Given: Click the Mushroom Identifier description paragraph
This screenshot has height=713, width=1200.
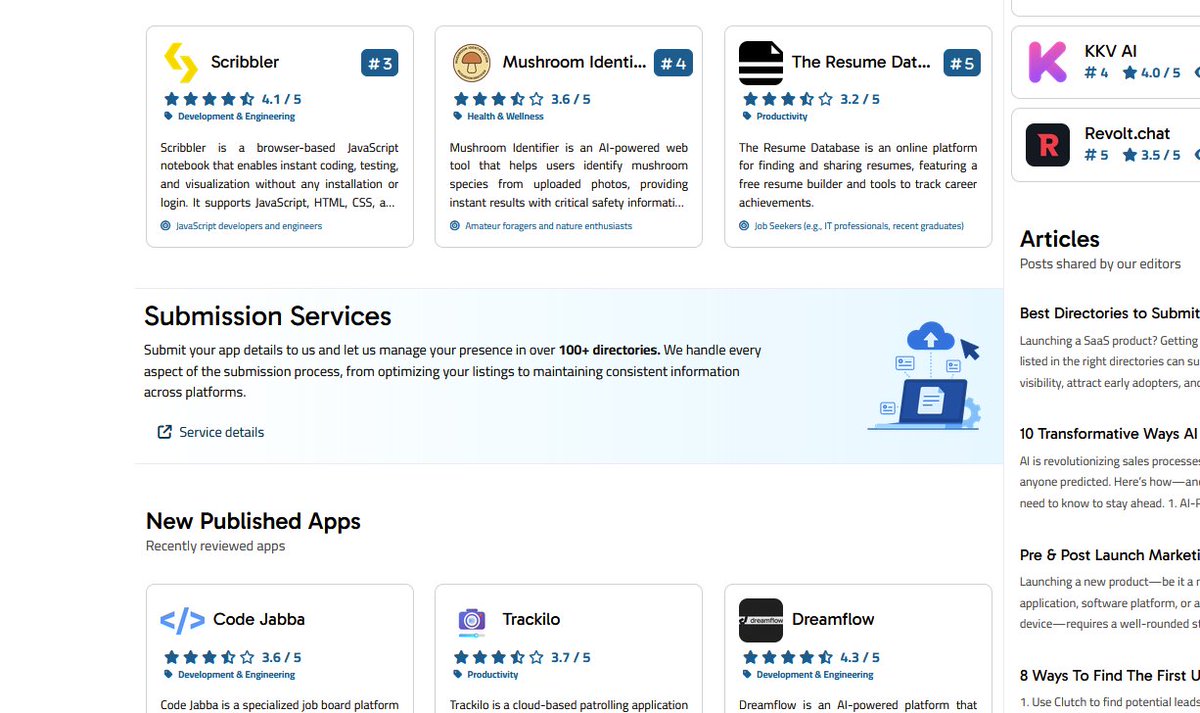Looking at the screenshot, I should pos(569,175).
